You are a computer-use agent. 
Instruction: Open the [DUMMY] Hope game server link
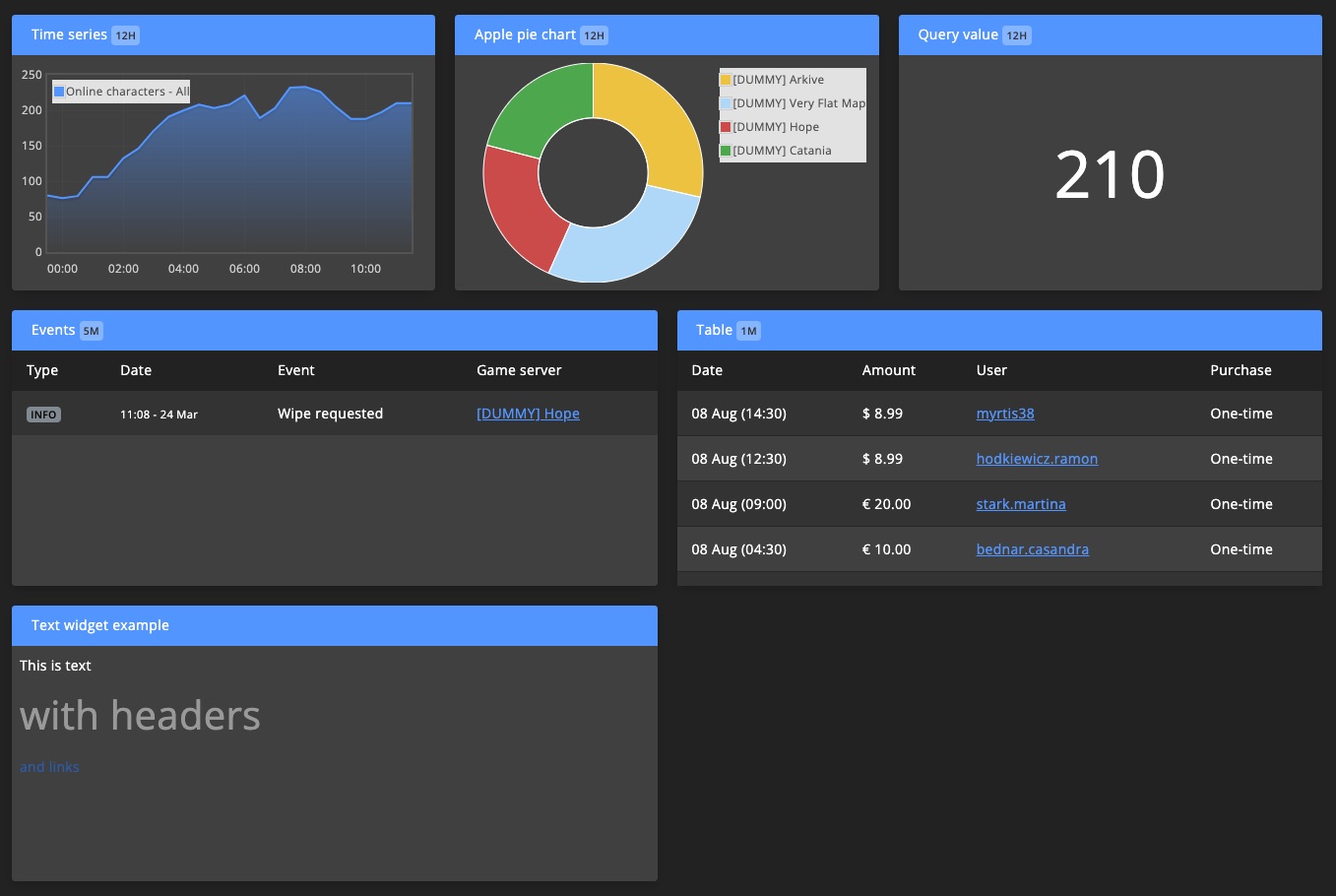(528, 414)
